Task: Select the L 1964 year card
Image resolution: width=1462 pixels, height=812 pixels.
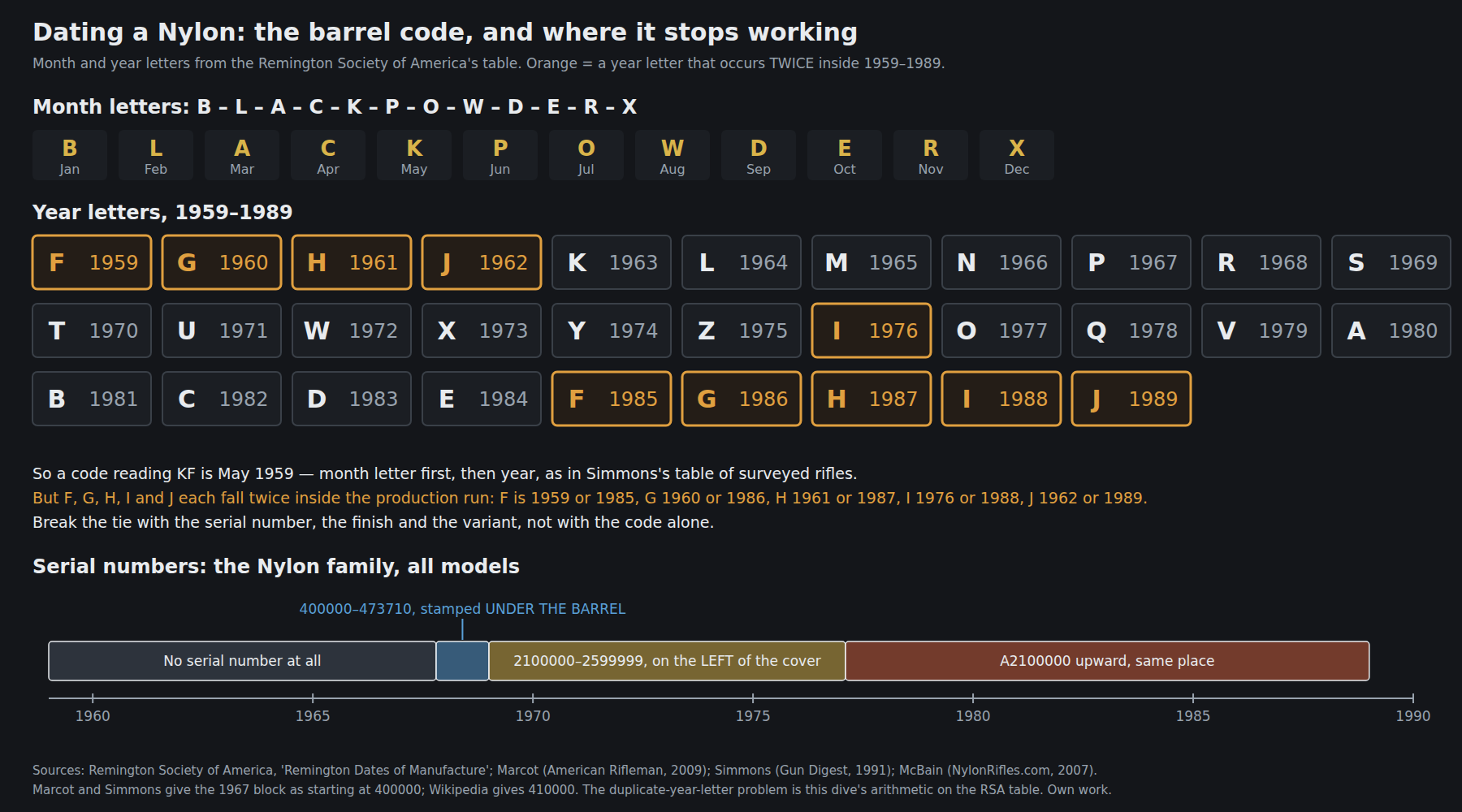Action: click(x=742, y=262)
